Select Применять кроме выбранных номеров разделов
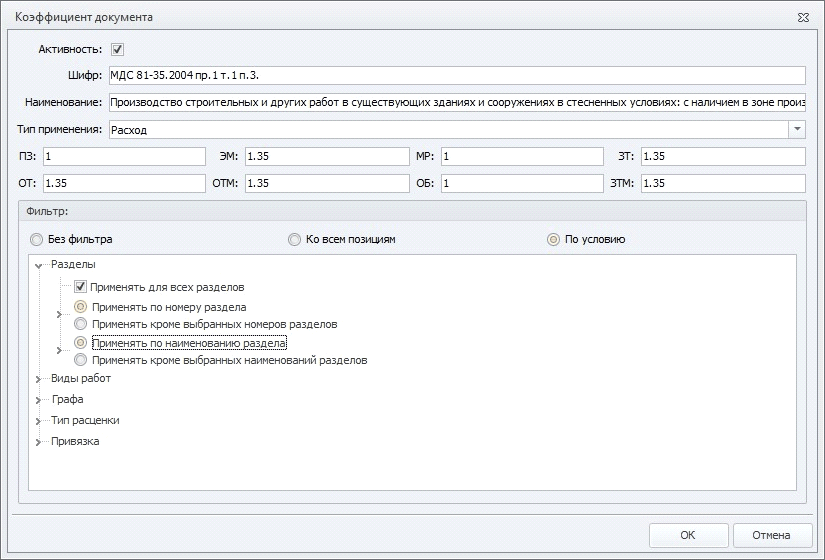Screen dimensions: 825x560 pyautogui.click(x=81, y=324)
